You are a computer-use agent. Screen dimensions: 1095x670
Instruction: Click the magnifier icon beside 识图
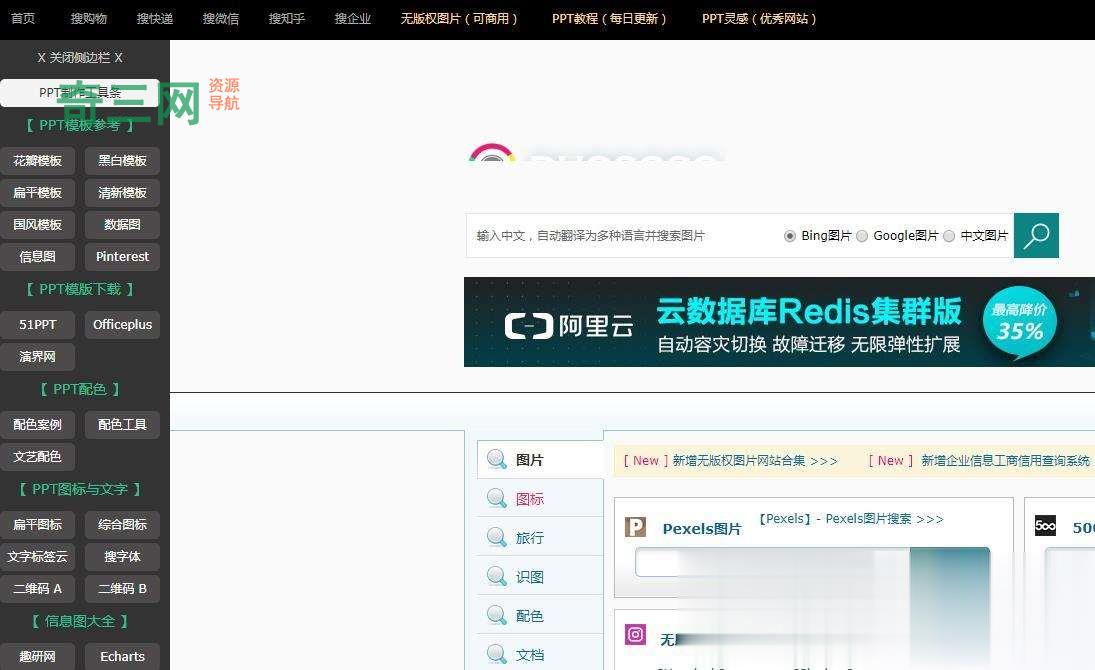tap(497, 576)
